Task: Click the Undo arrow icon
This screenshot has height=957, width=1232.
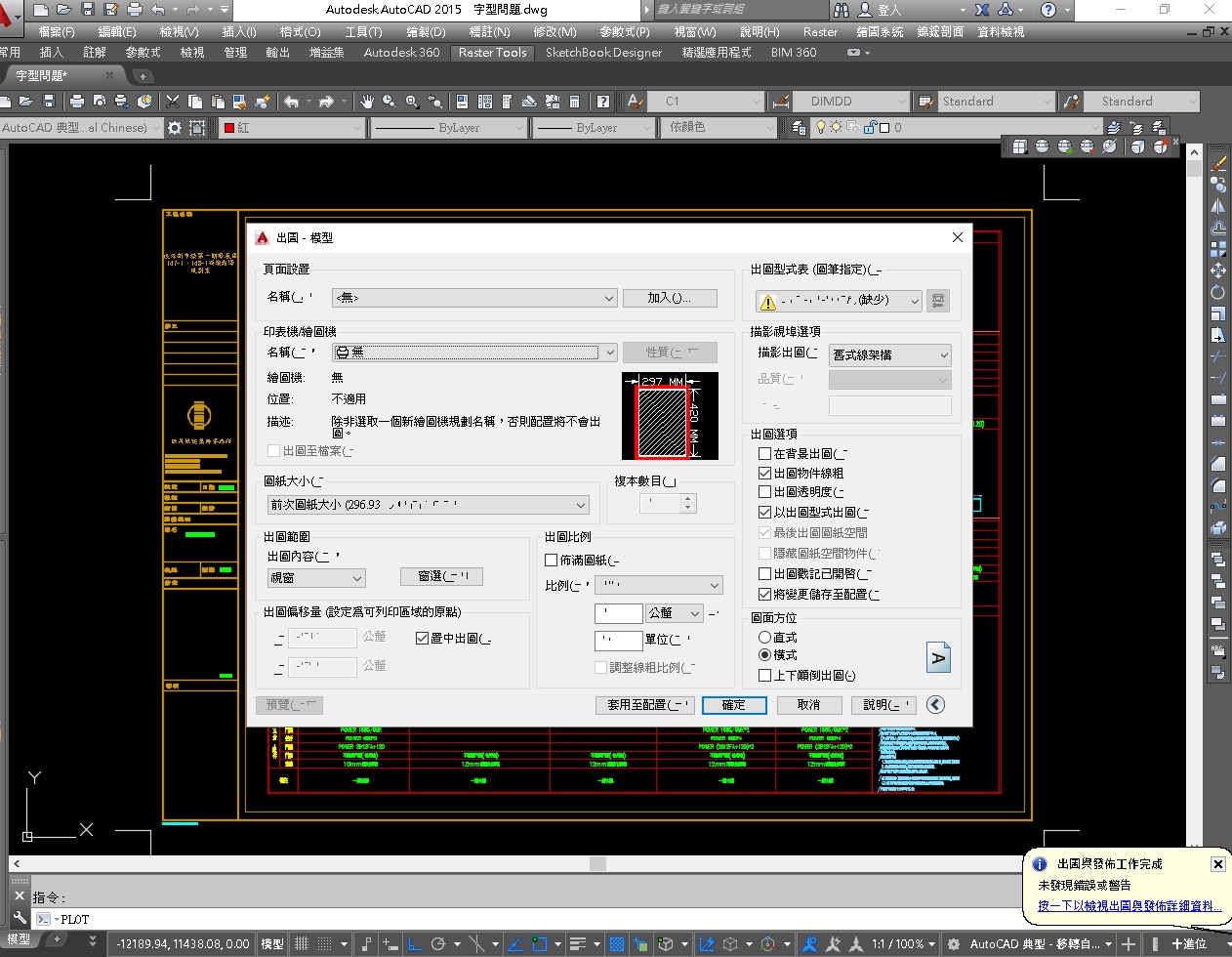Action: point(291,101)
